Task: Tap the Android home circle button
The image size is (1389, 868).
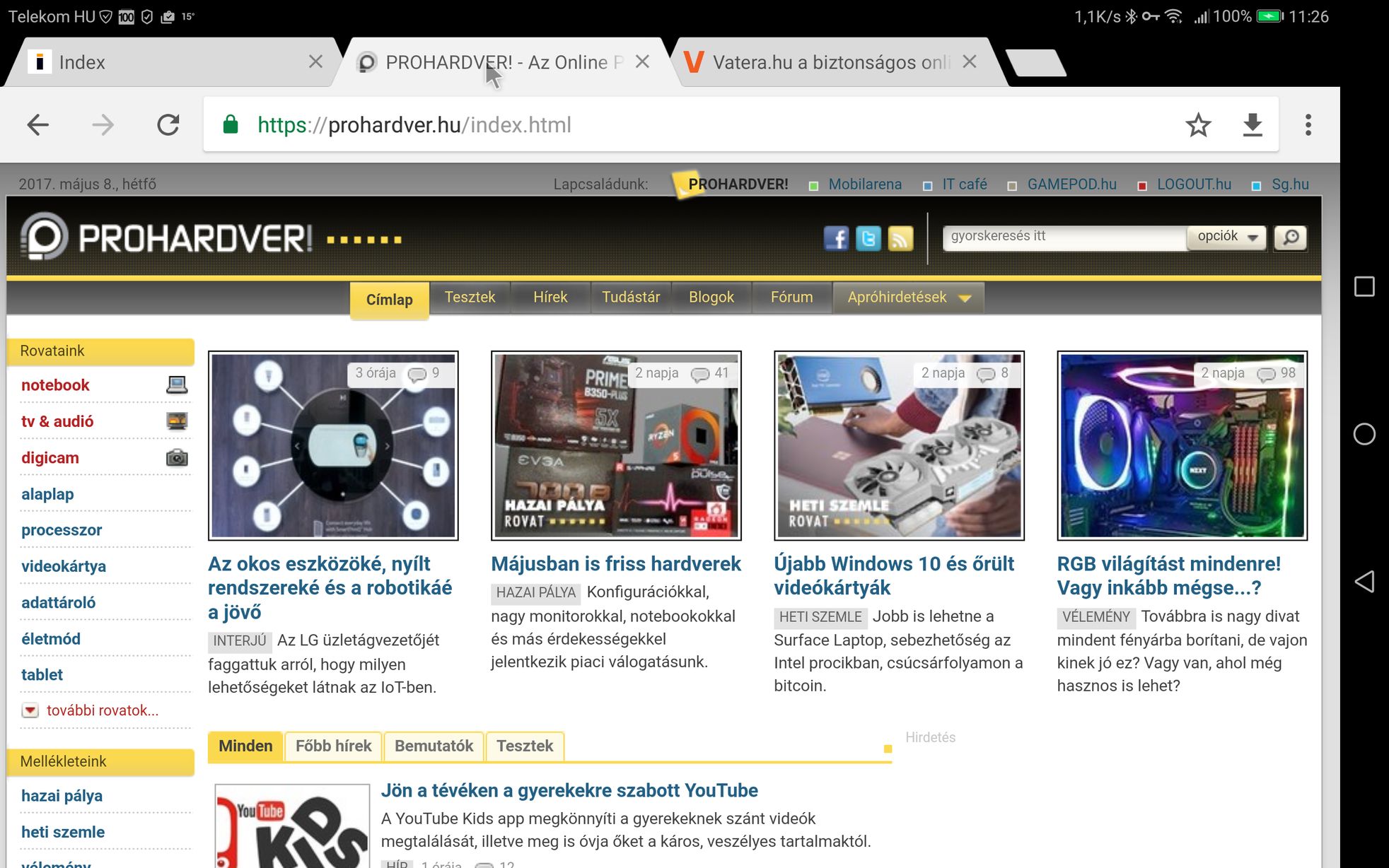Action: (x=1364, y=434)
